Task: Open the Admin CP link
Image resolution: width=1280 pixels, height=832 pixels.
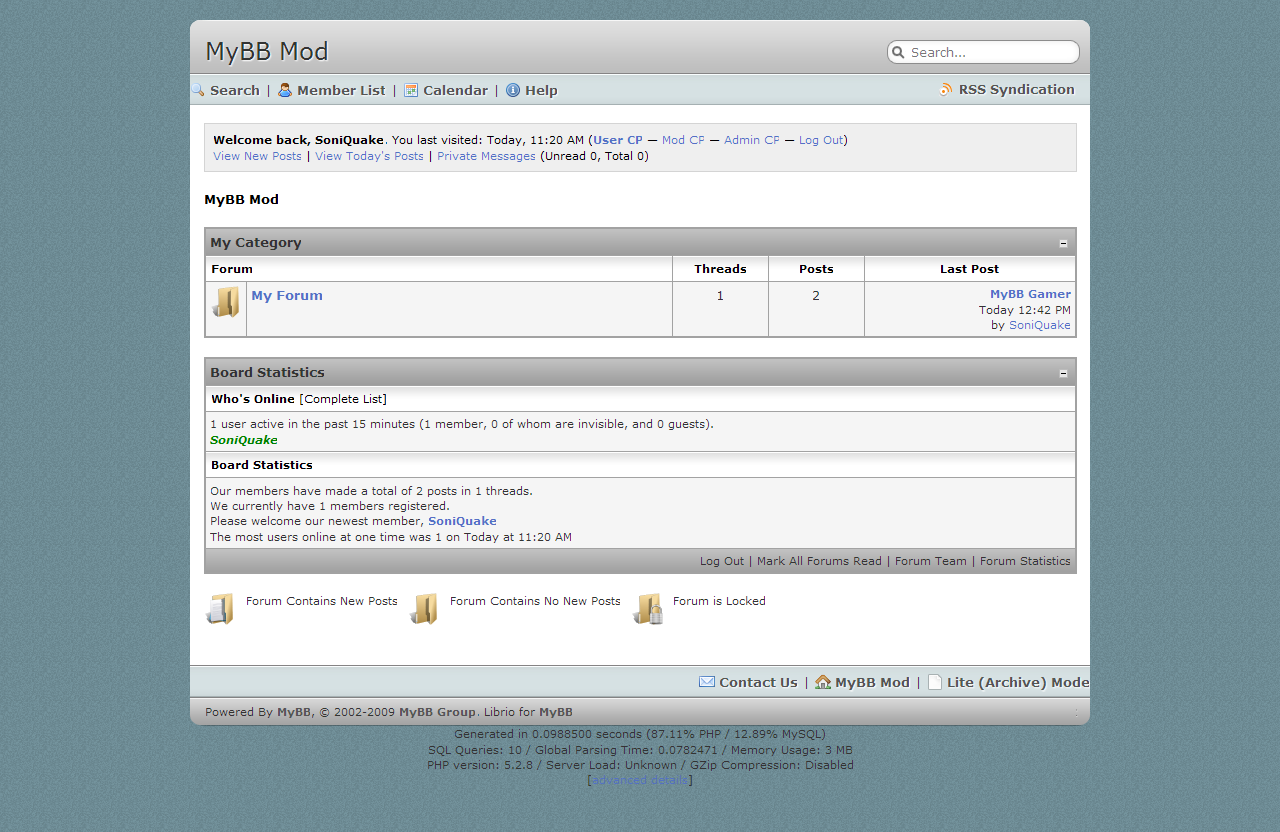Action: pyautogui.click(x=751, y=140)
